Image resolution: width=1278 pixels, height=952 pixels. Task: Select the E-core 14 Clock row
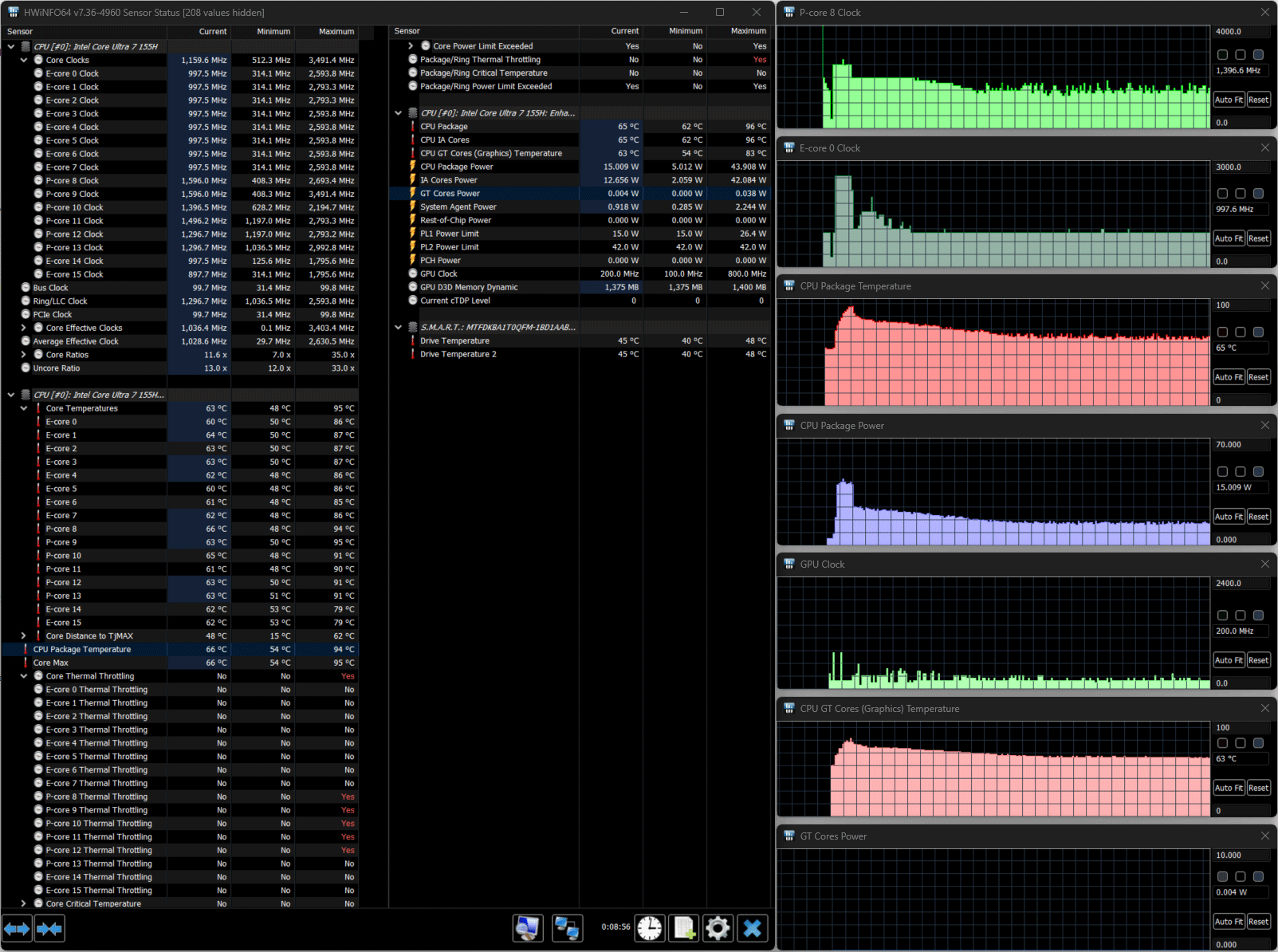[179, 261]
